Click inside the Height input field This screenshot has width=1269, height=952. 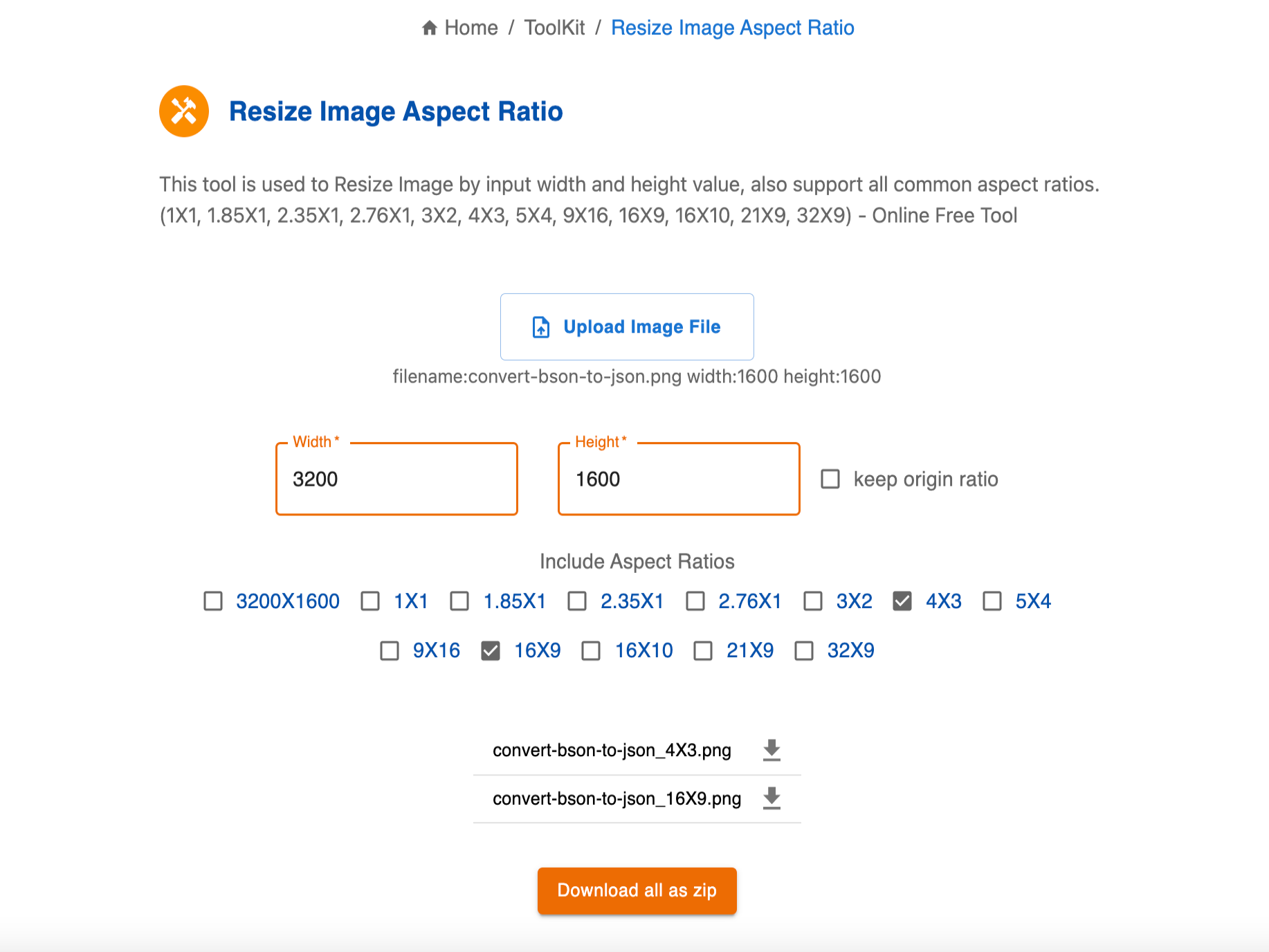tap(677, 479)
